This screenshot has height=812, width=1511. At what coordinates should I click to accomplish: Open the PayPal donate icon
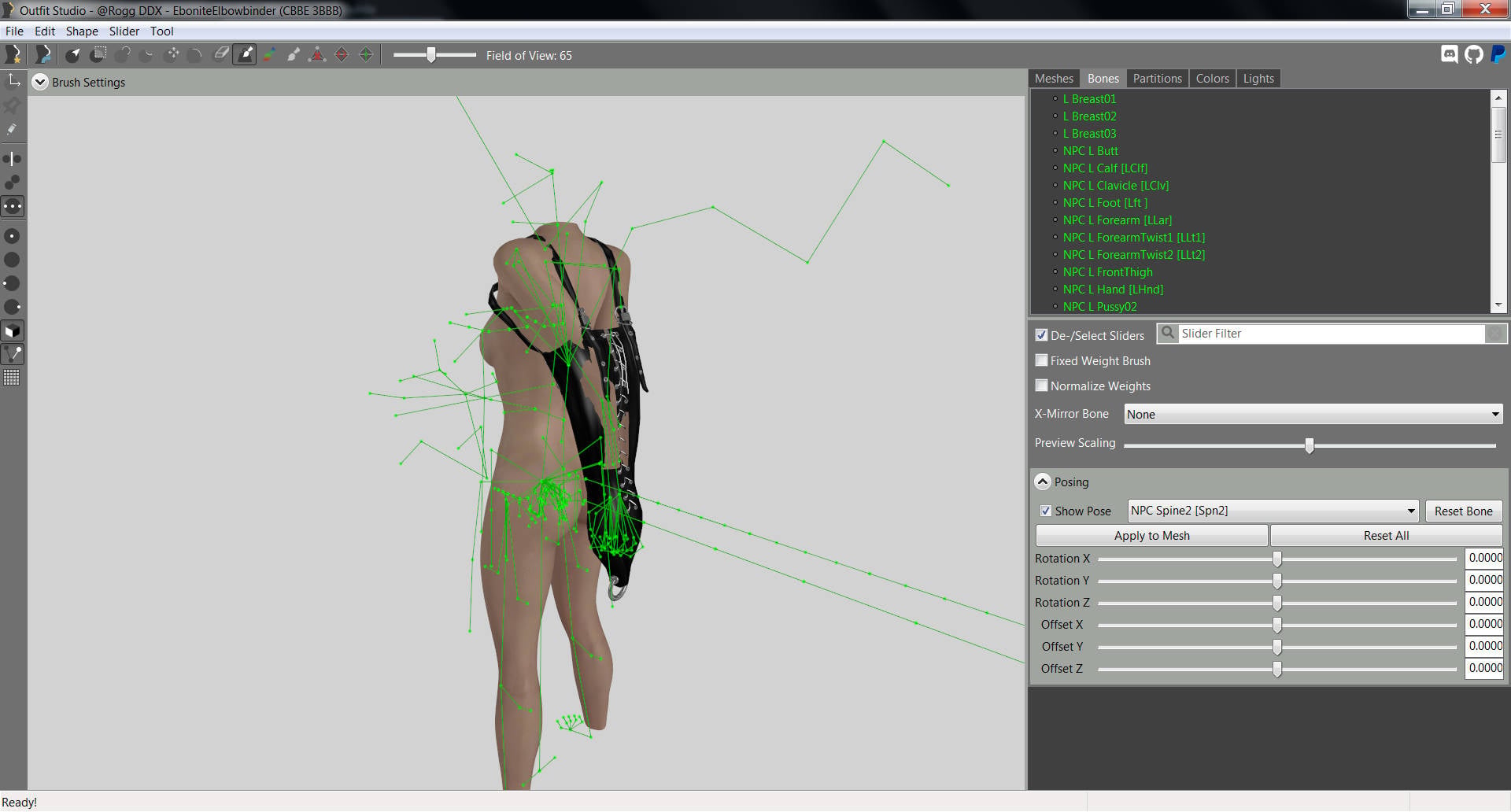[1498, 54]
